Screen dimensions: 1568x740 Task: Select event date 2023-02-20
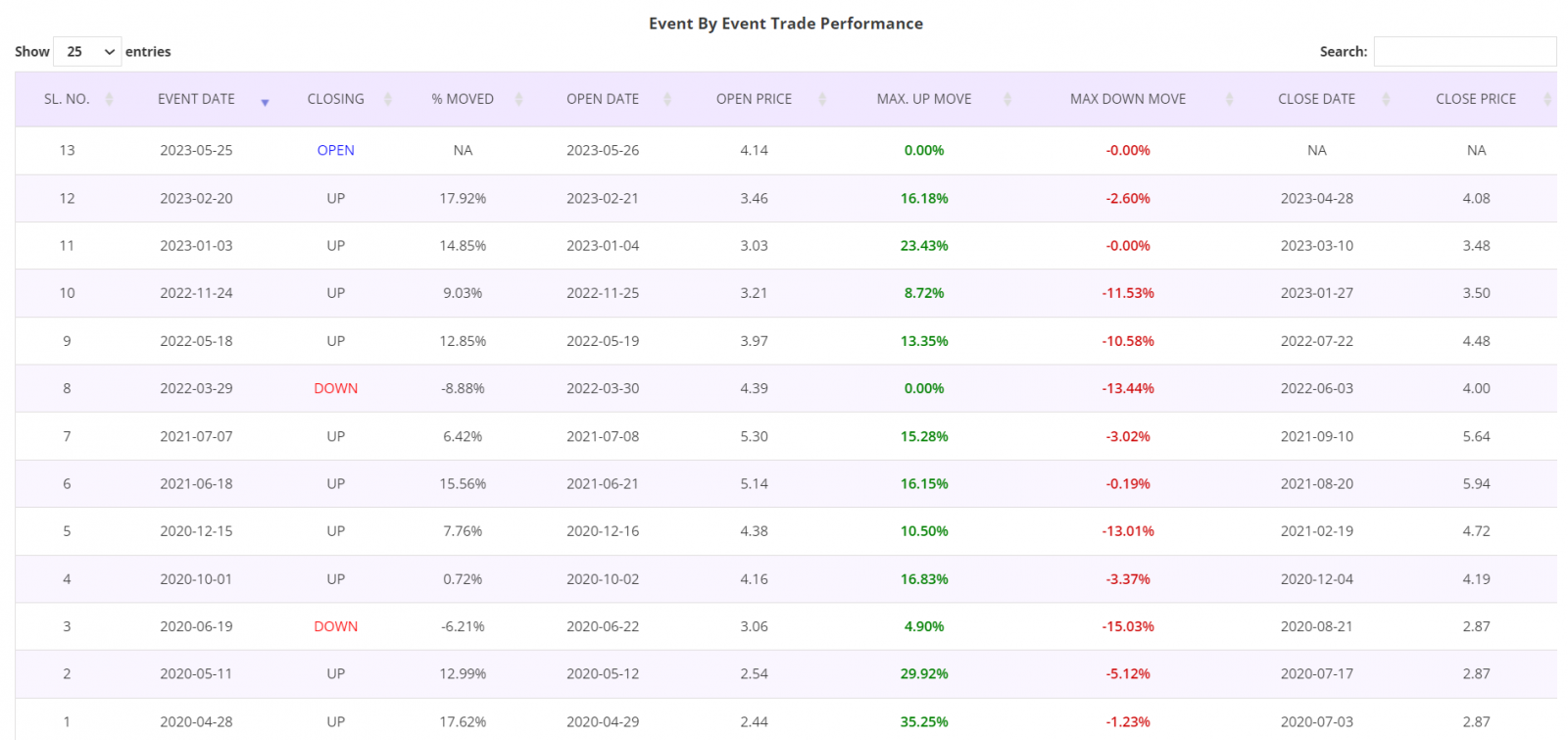[x=196, y=198]
